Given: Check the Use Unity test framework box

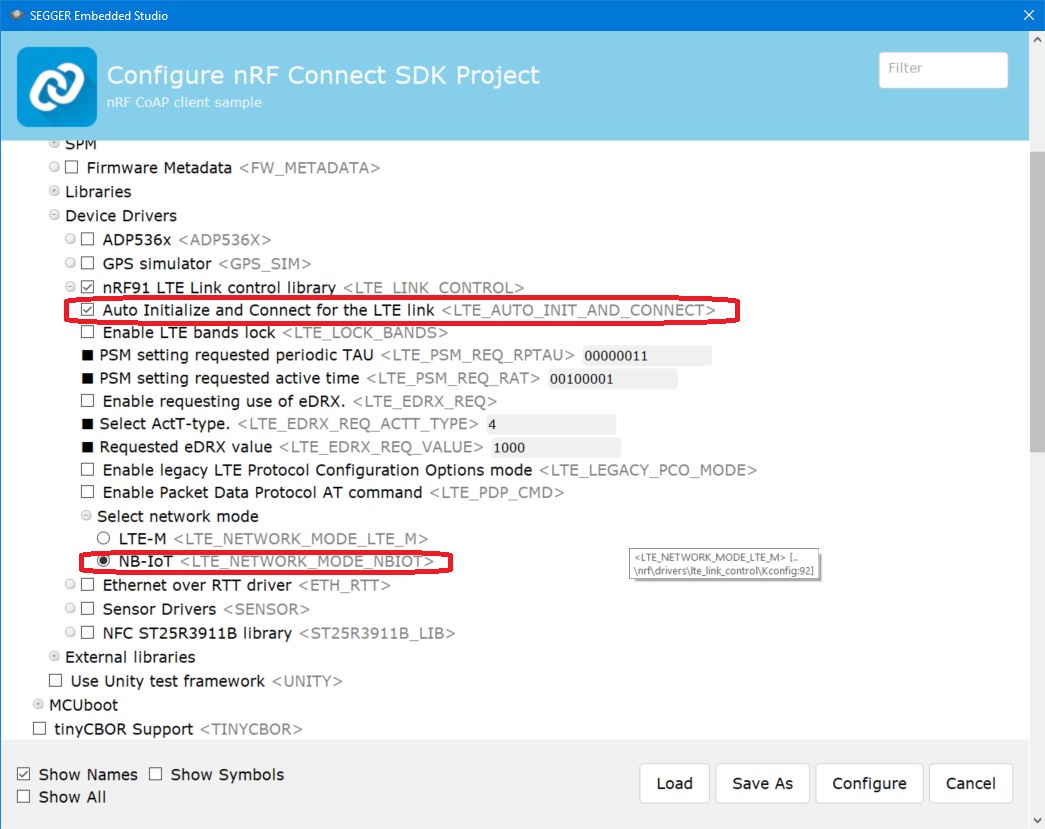Looking at the screenshot, I should coord(56,682).
